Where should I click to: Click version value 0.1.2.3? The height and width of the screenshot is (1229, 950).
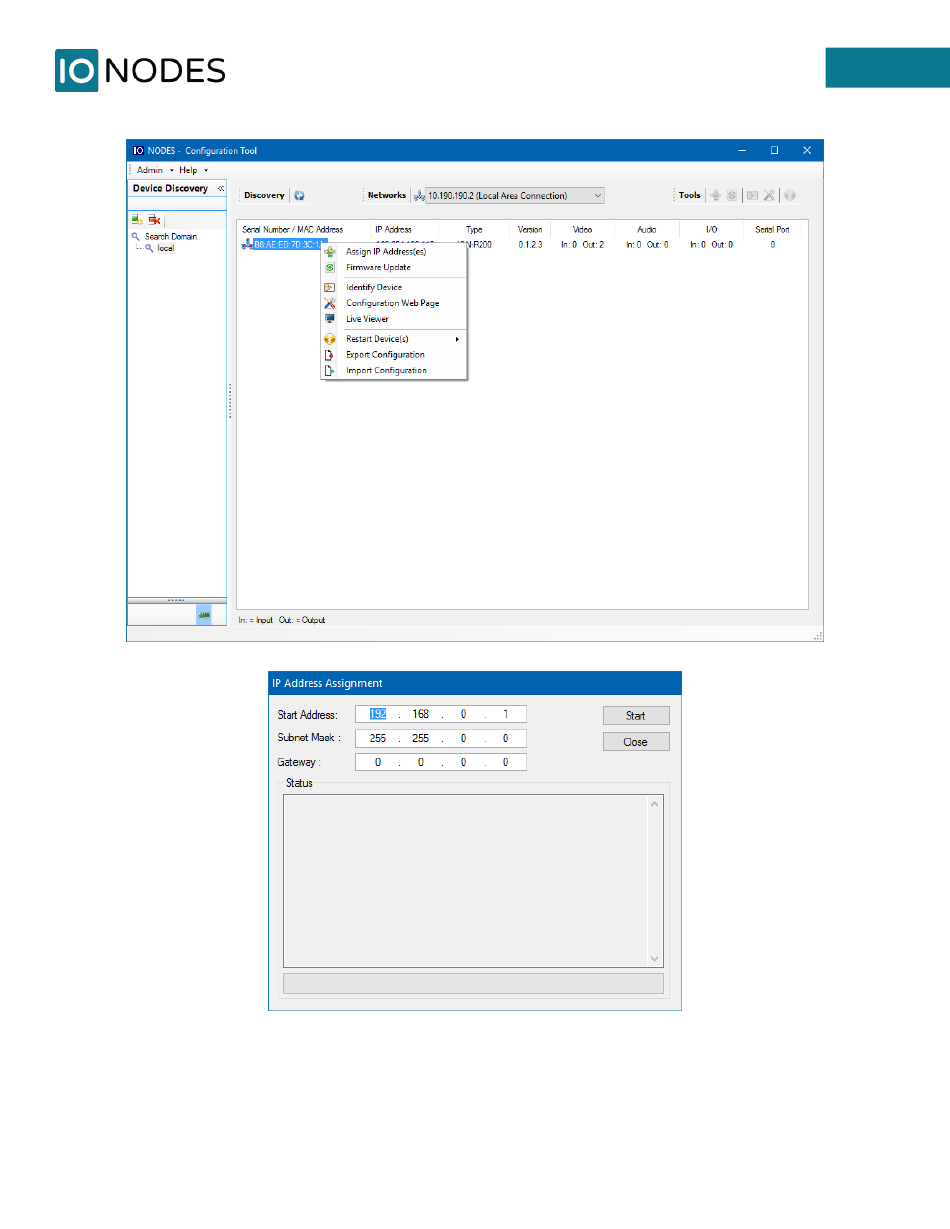click(x=530, y=244)
